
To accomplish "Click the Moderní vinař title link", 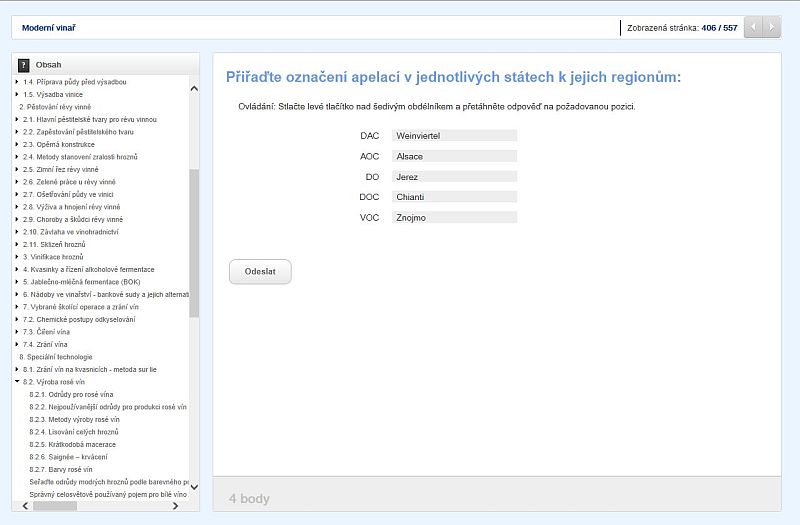I will tap(48, 28).
